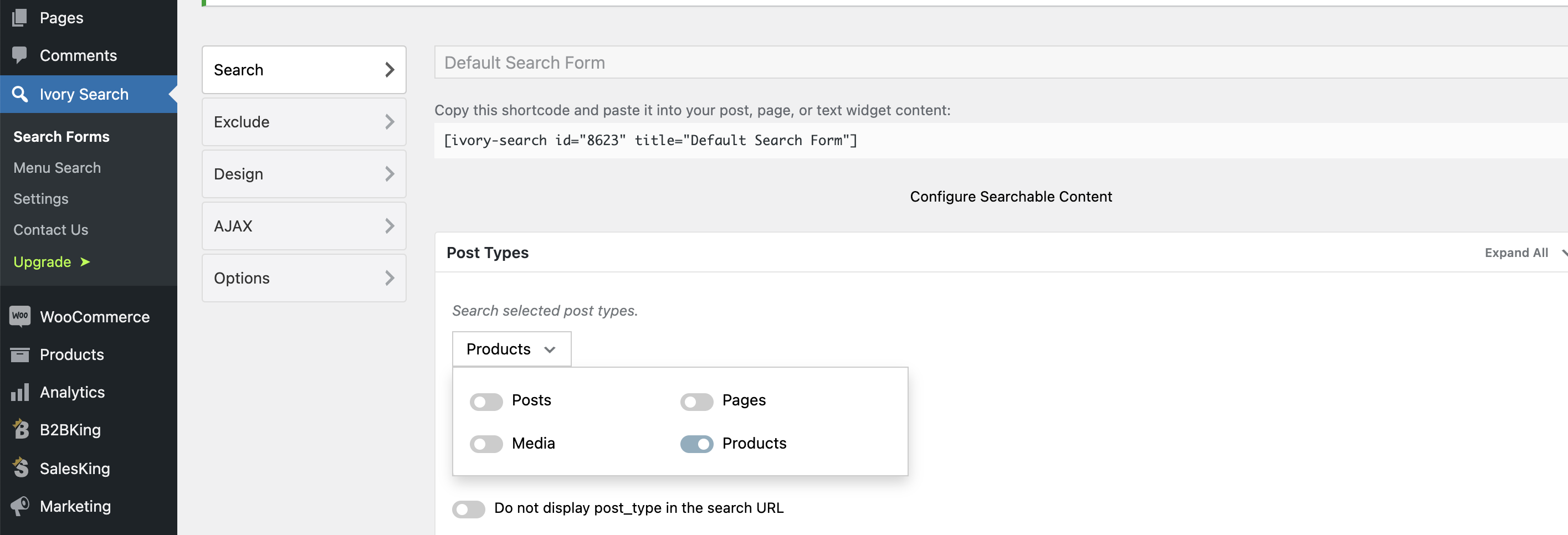
Task: Enable the Posts post type toggle
Action: 486,402
